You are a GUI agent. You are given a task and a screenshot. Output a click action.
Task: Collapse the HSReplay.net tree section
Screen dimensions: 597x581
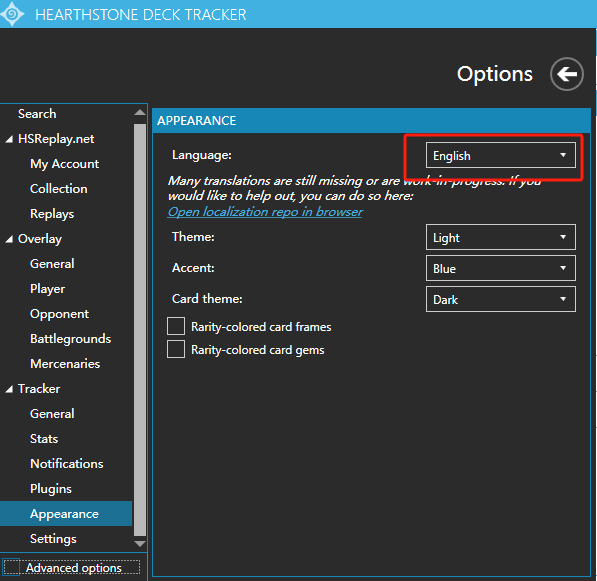click(9, 139)
